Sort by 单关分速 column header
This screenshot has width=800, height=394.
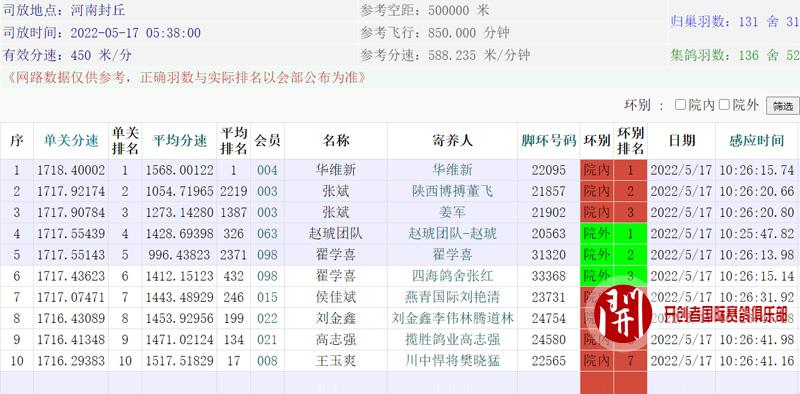click(71, 141)
